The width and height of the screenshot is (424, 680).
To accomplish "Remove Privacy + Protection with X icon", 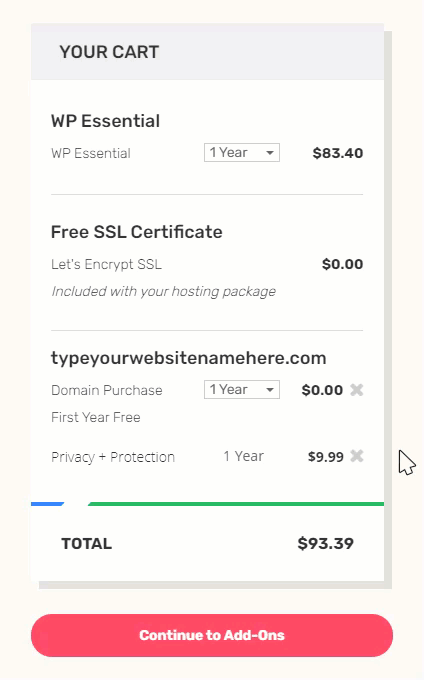I will 356,456.
